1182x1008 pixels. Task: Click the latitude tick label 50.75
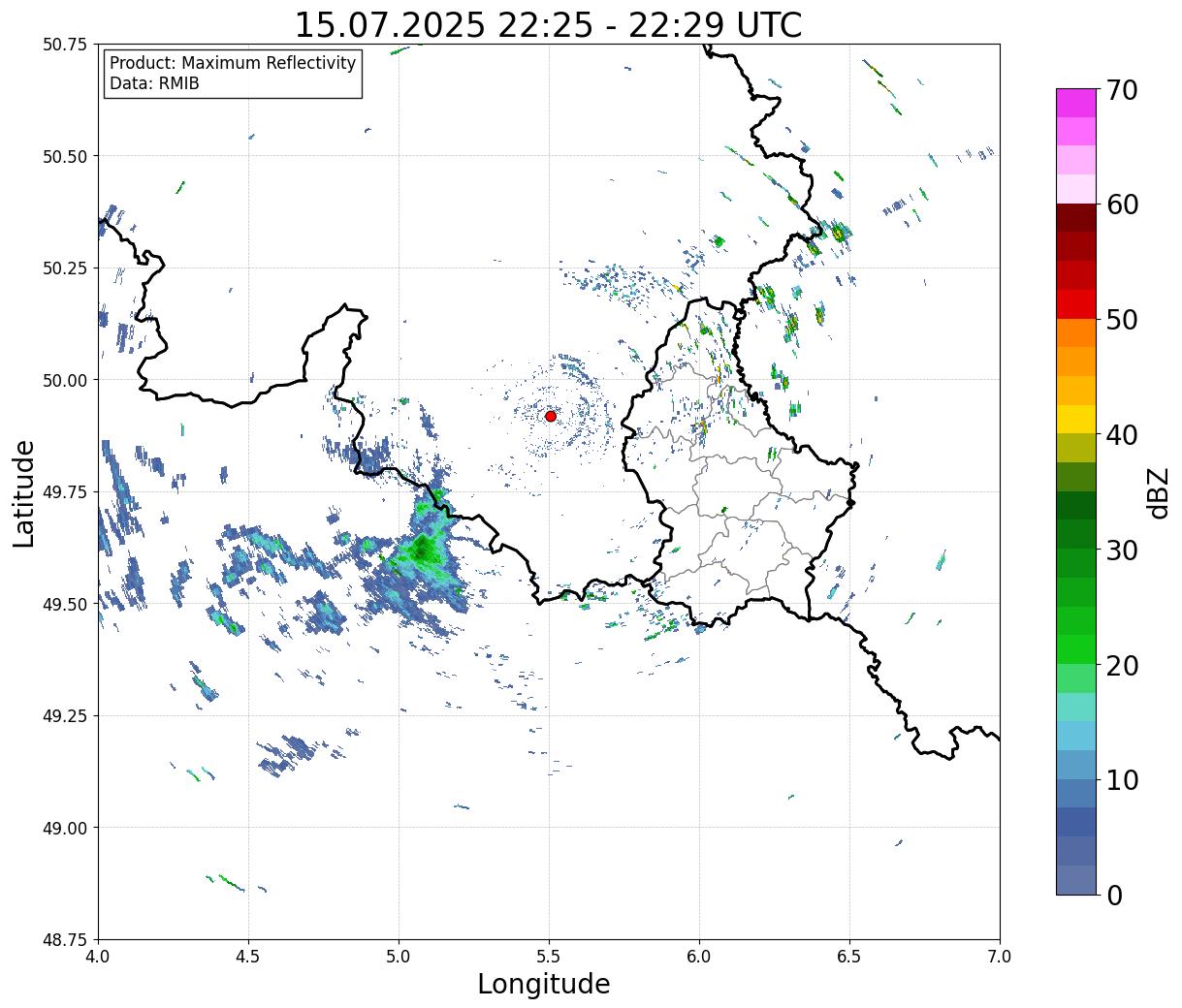pos(65,45)
